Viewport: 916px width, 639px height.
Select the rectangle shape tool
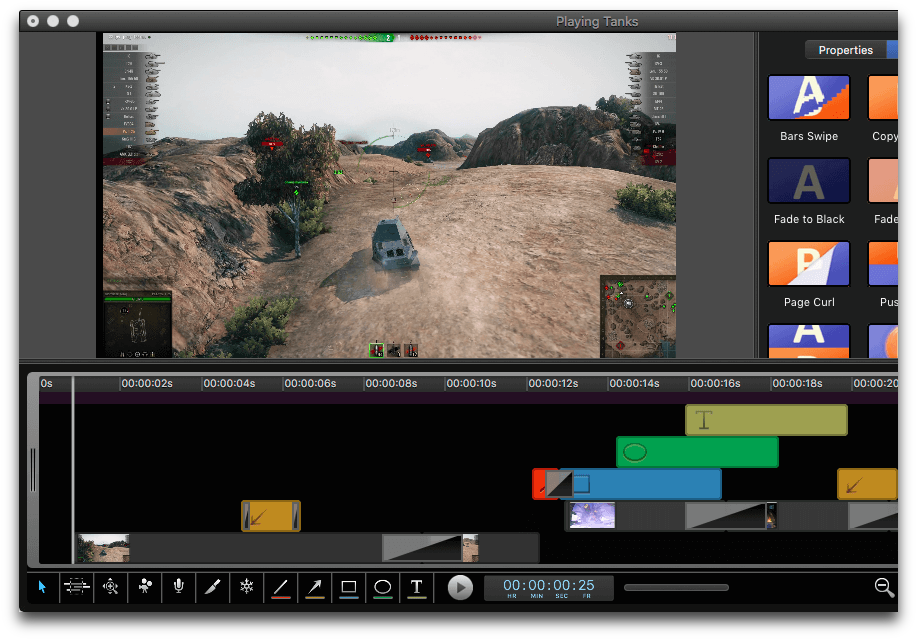click(349, 586)
